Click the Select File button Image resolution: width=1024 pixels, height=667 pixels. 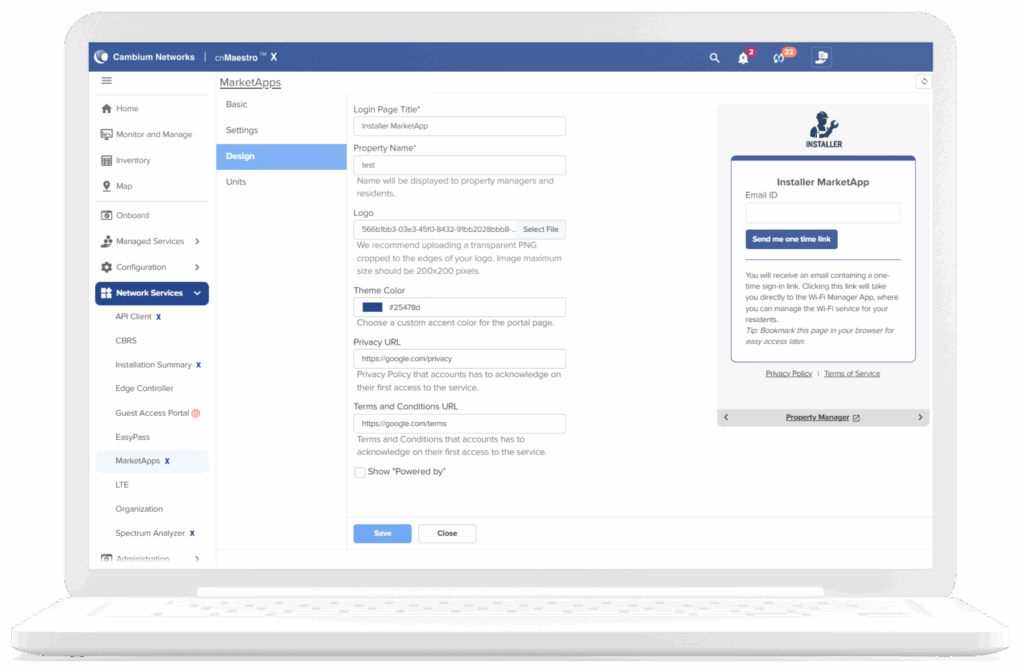click(541, 230)
